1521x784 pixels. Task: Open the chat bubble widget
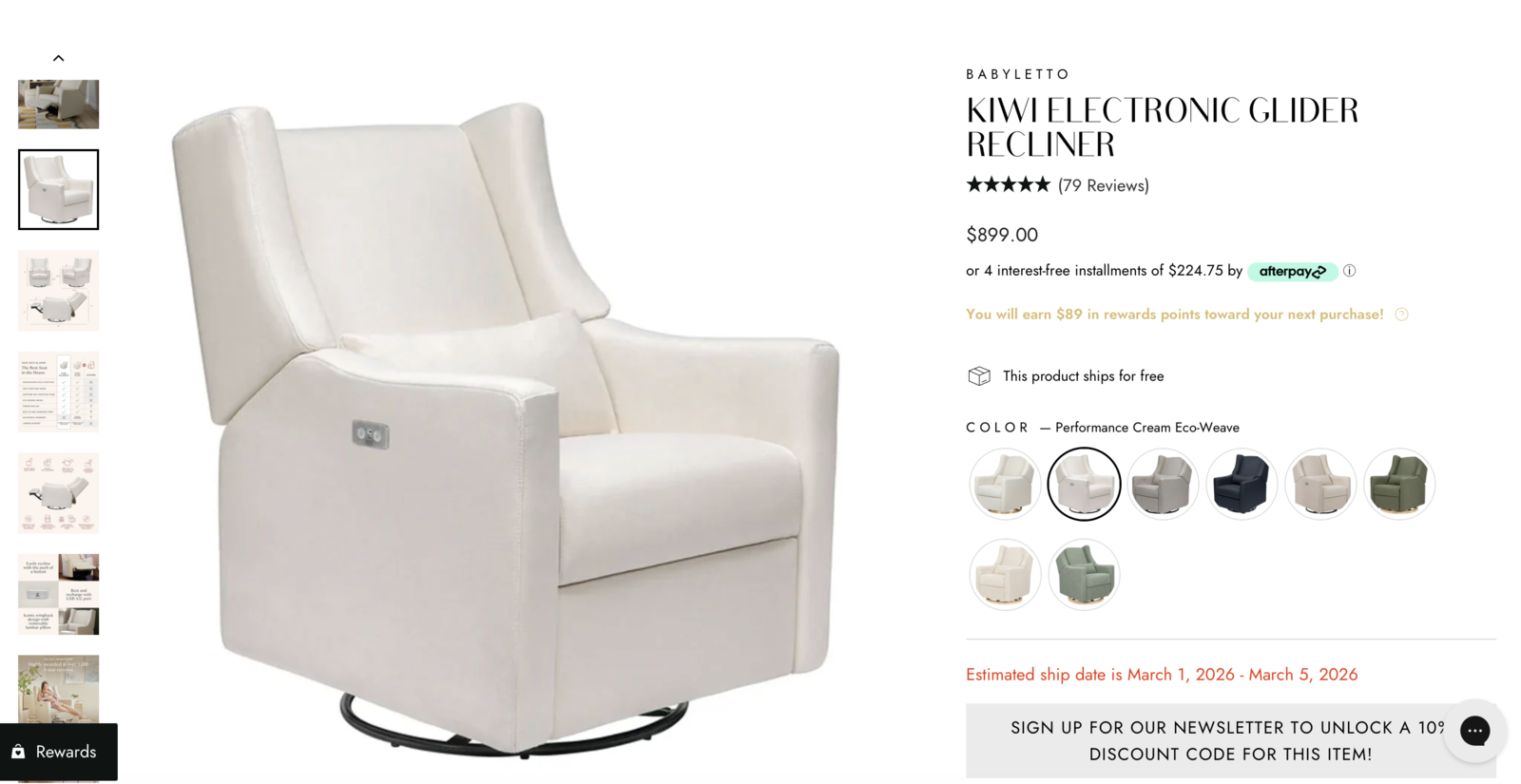pyautogui.click(x=1474, y=731)
